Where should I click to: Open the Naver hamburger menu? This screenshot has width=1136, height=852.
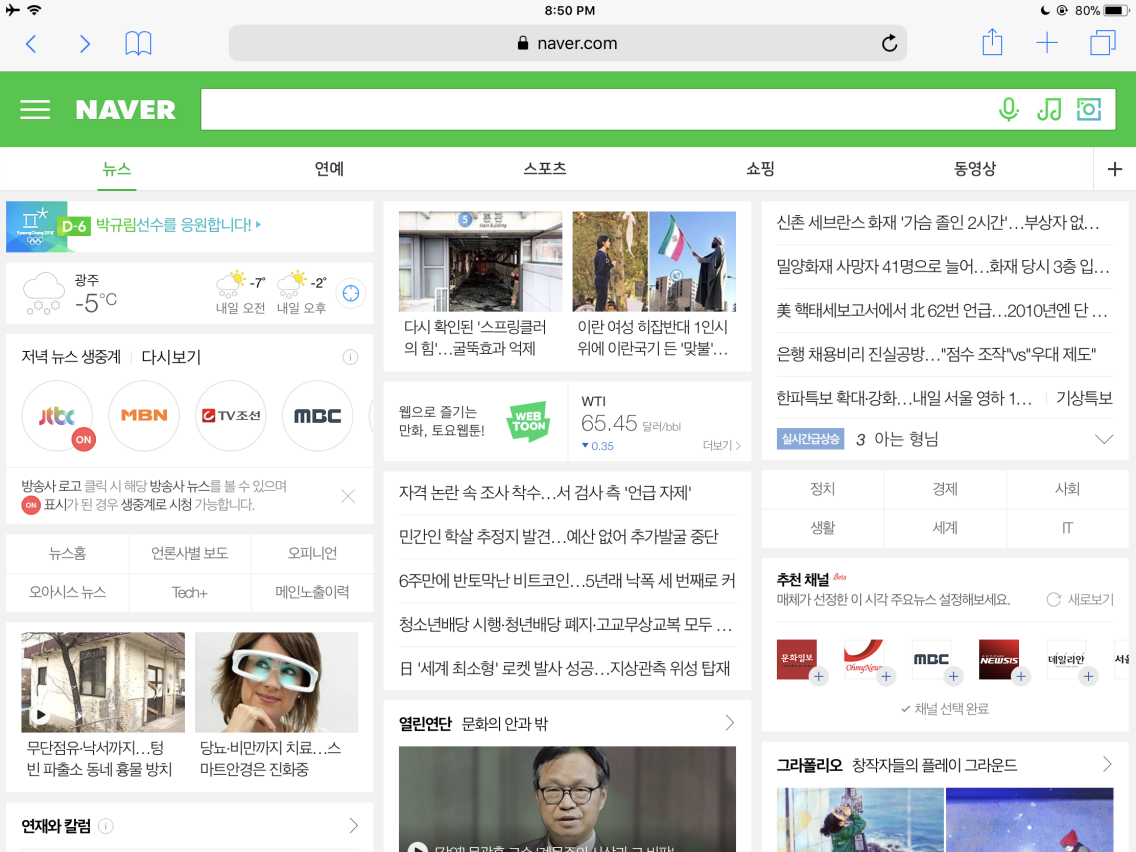click(35, 109)
